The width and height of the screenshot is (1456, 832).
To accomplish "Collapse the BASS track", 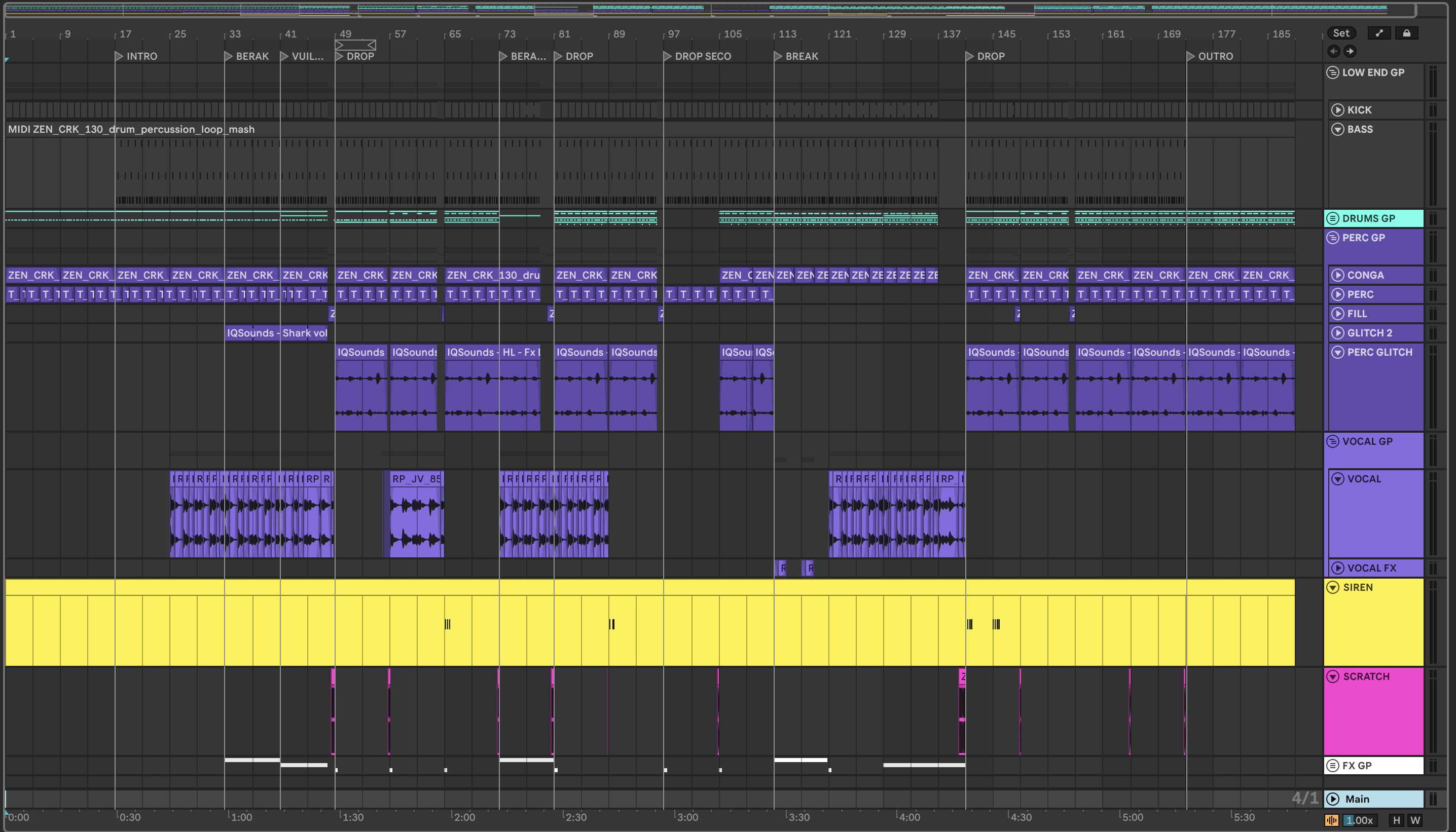I will point(1338,129).
